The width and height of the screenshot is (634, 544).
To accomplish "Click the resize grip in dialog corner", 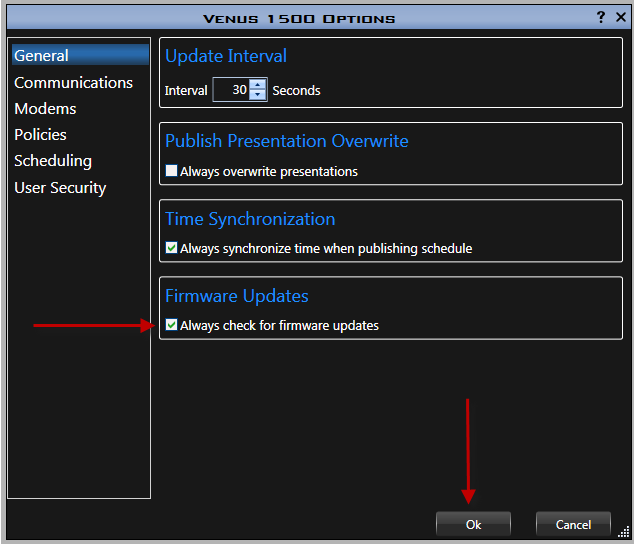I will 625,535.
